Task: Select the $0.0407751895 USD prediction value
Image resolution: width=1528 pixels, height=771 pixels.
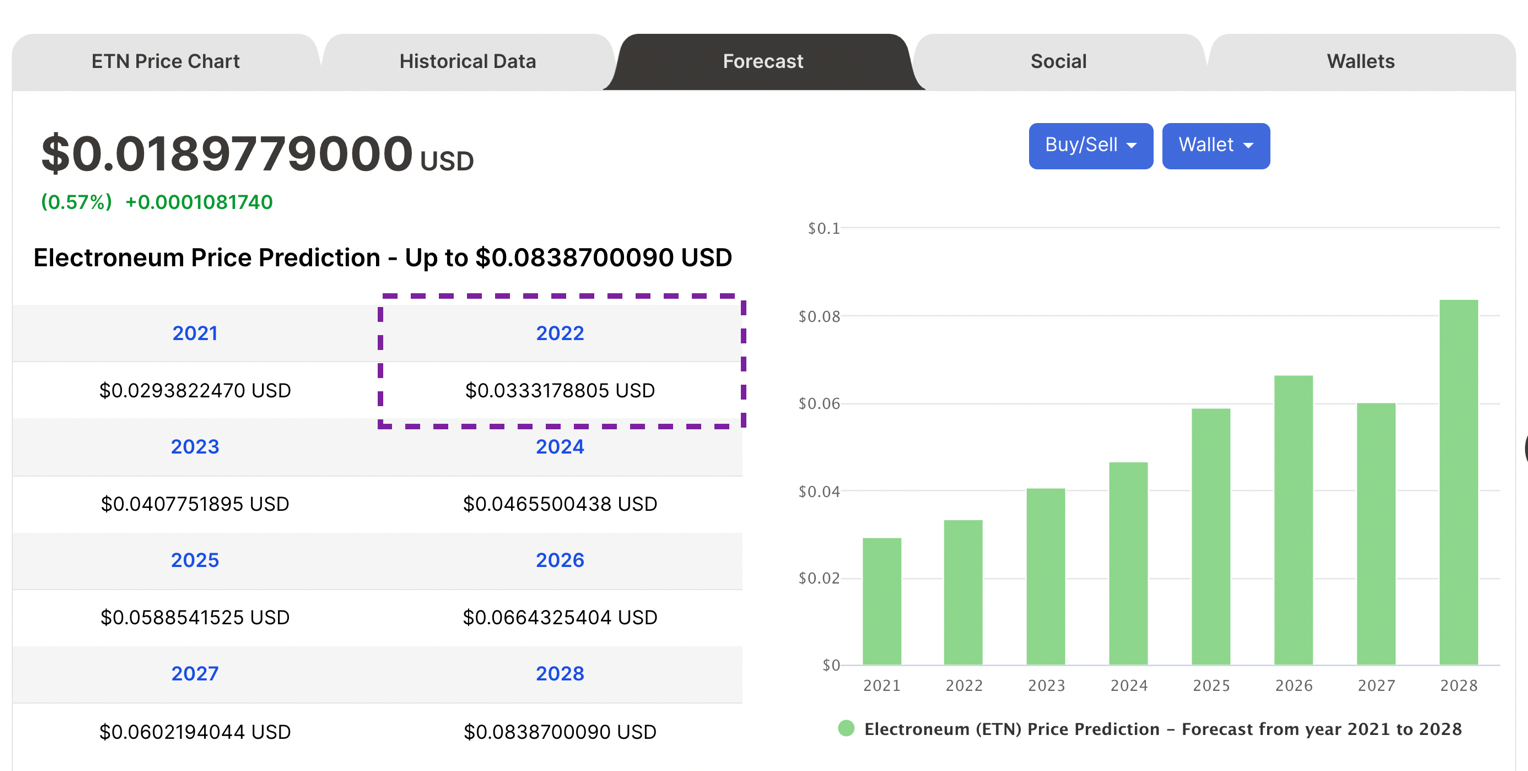Action: click(x=195, y=504)
